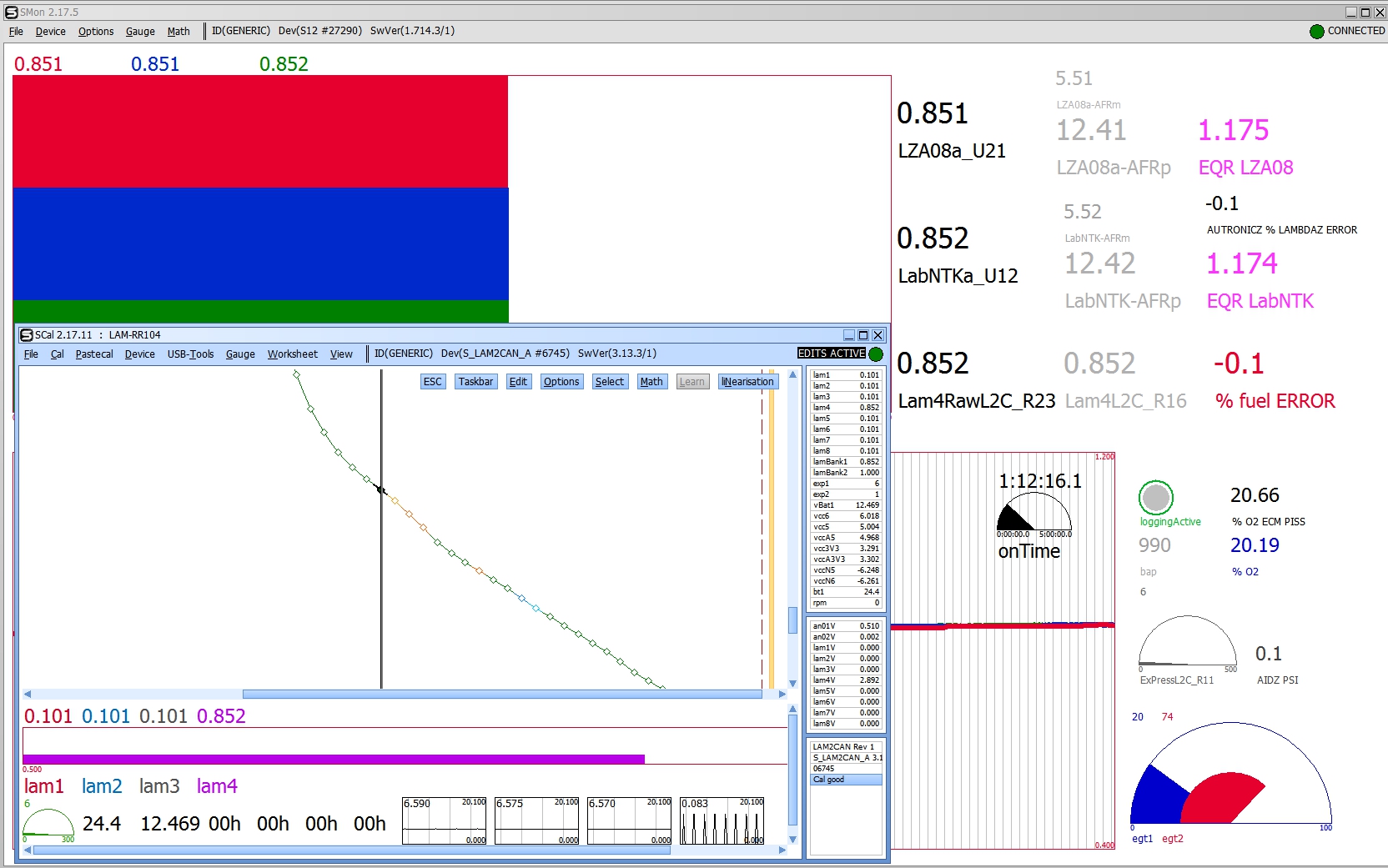Click the SMon application logo icon

[x=11, y=13]
